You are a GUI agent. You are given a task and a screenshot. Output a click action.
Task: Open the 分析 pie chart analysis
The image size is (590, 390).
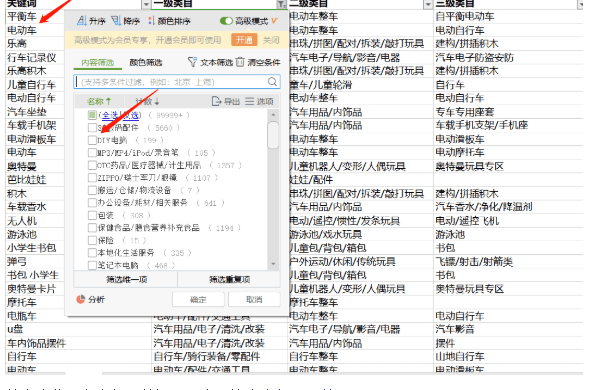pos(90,299)
